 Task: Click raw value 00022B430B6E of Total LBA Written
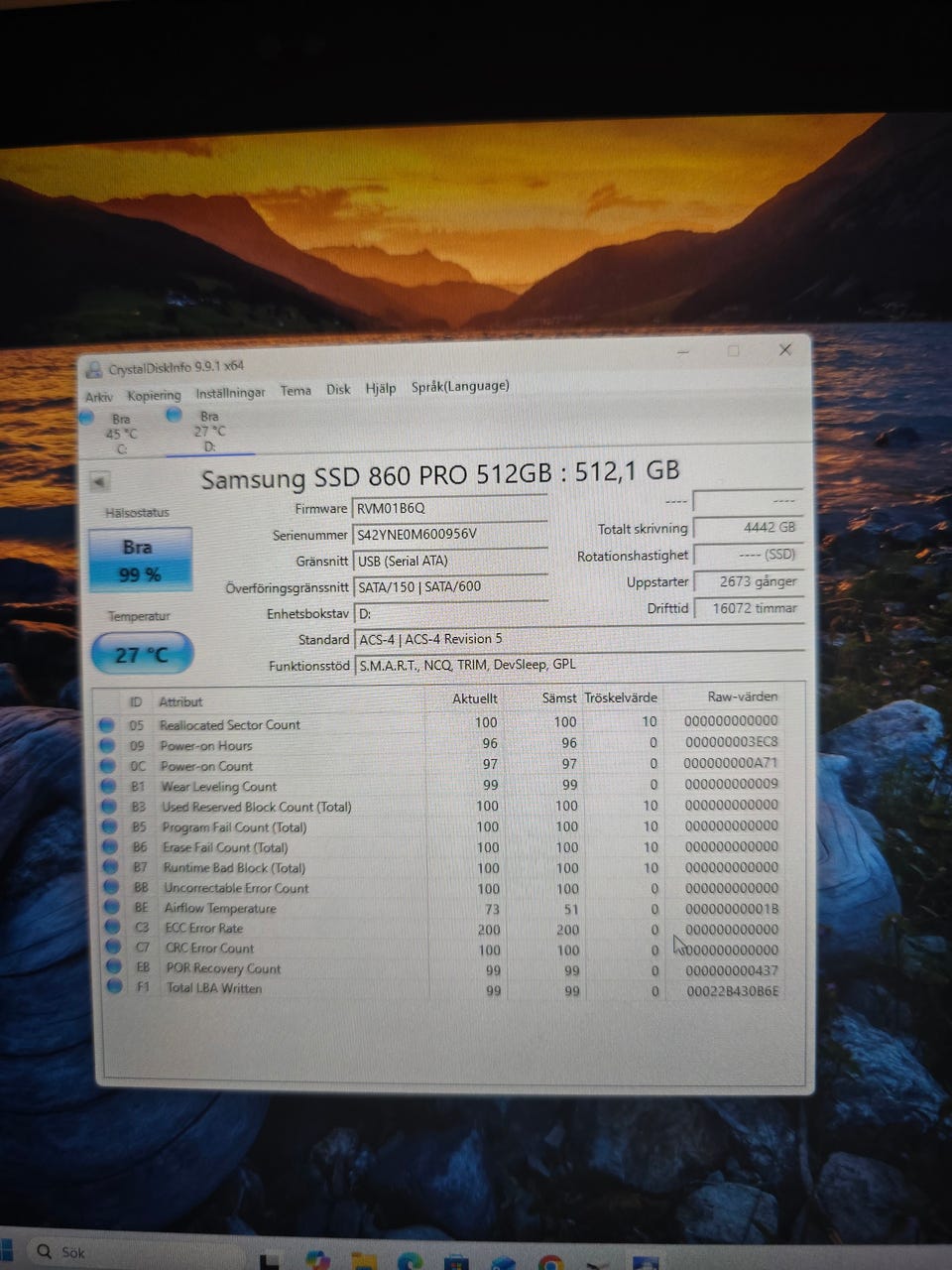[733, 990]
